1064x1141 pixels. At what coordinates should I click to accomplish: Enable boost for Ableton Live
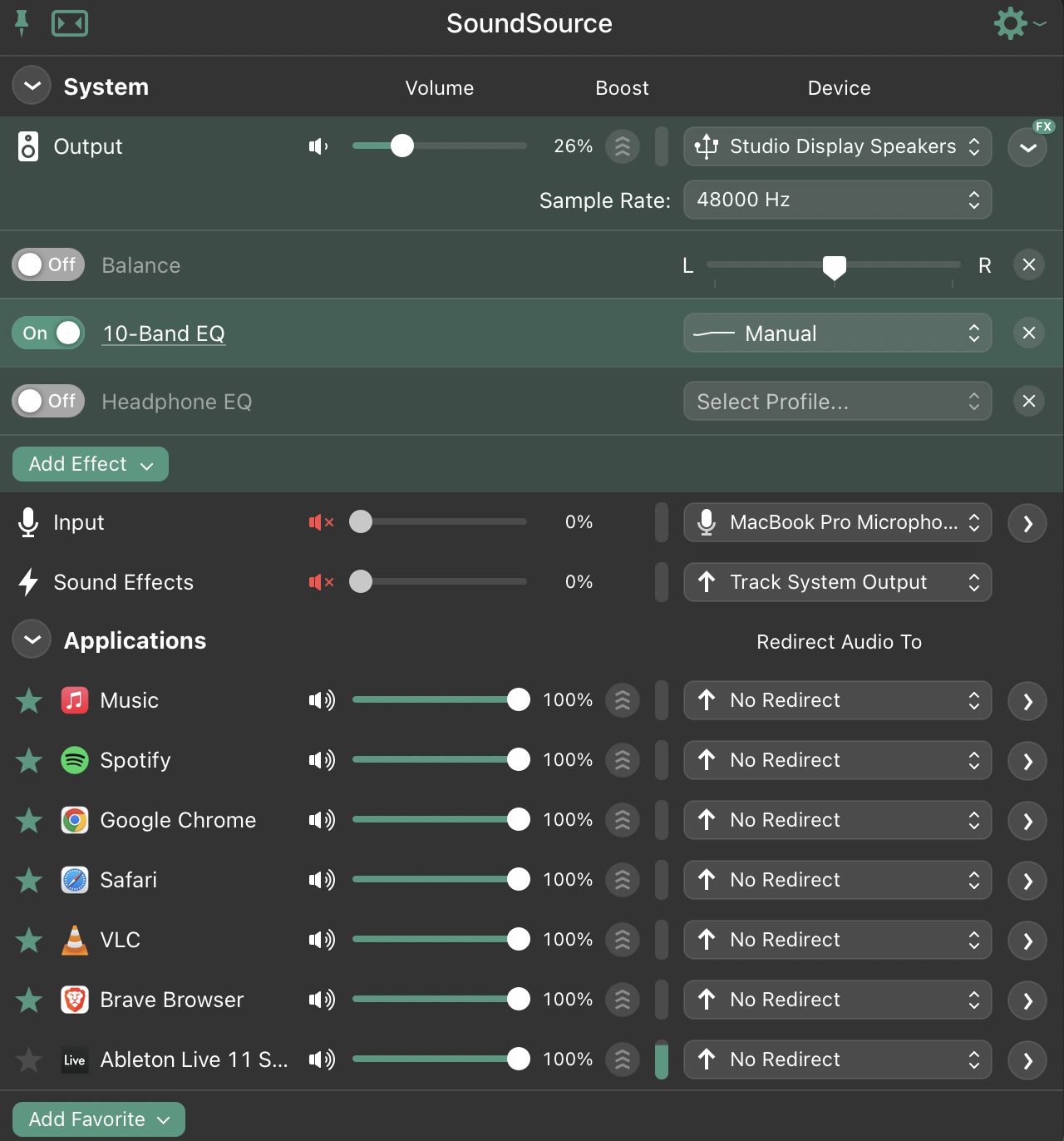(623, 1059)
